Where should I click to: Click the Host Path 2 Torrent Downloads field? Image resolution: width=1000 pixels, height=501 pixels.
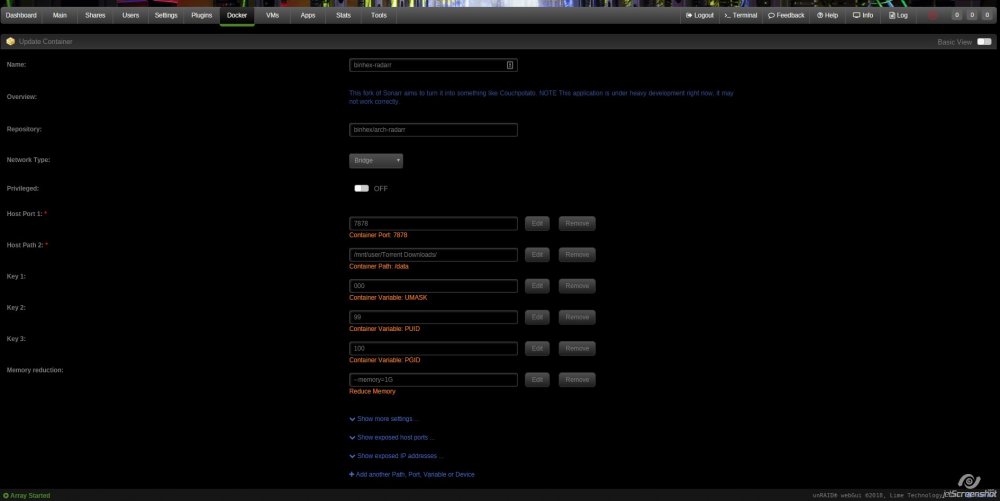tap(433, 255)
